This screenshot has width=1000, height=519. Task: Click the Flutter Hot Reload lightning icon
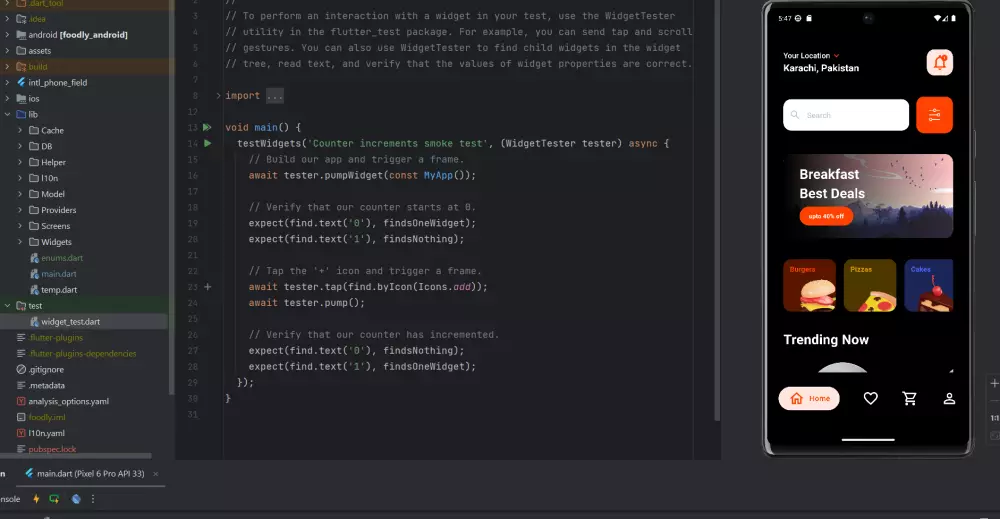click(36, 499)
